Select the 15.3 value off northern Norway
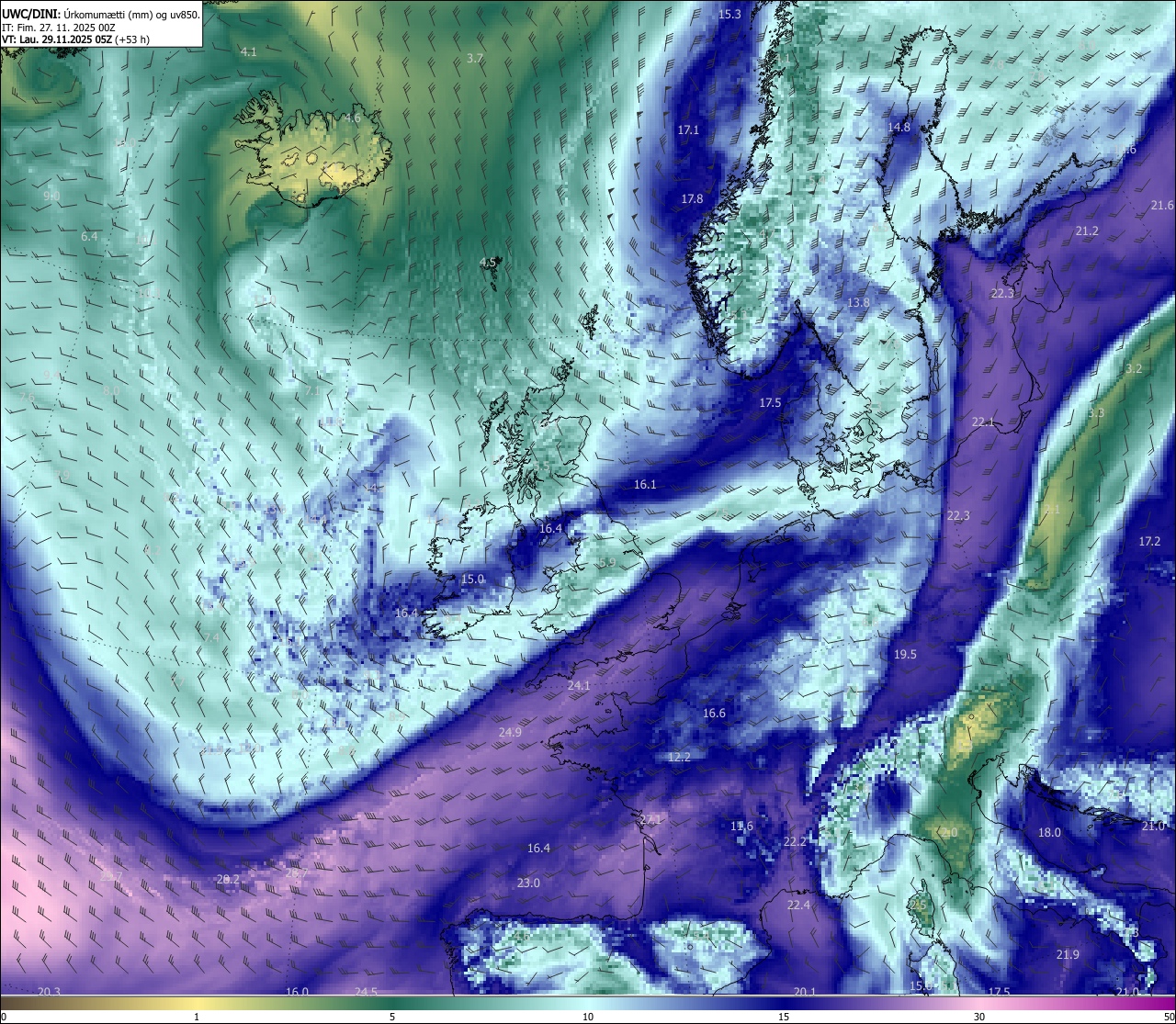 [x=729, y=14]
